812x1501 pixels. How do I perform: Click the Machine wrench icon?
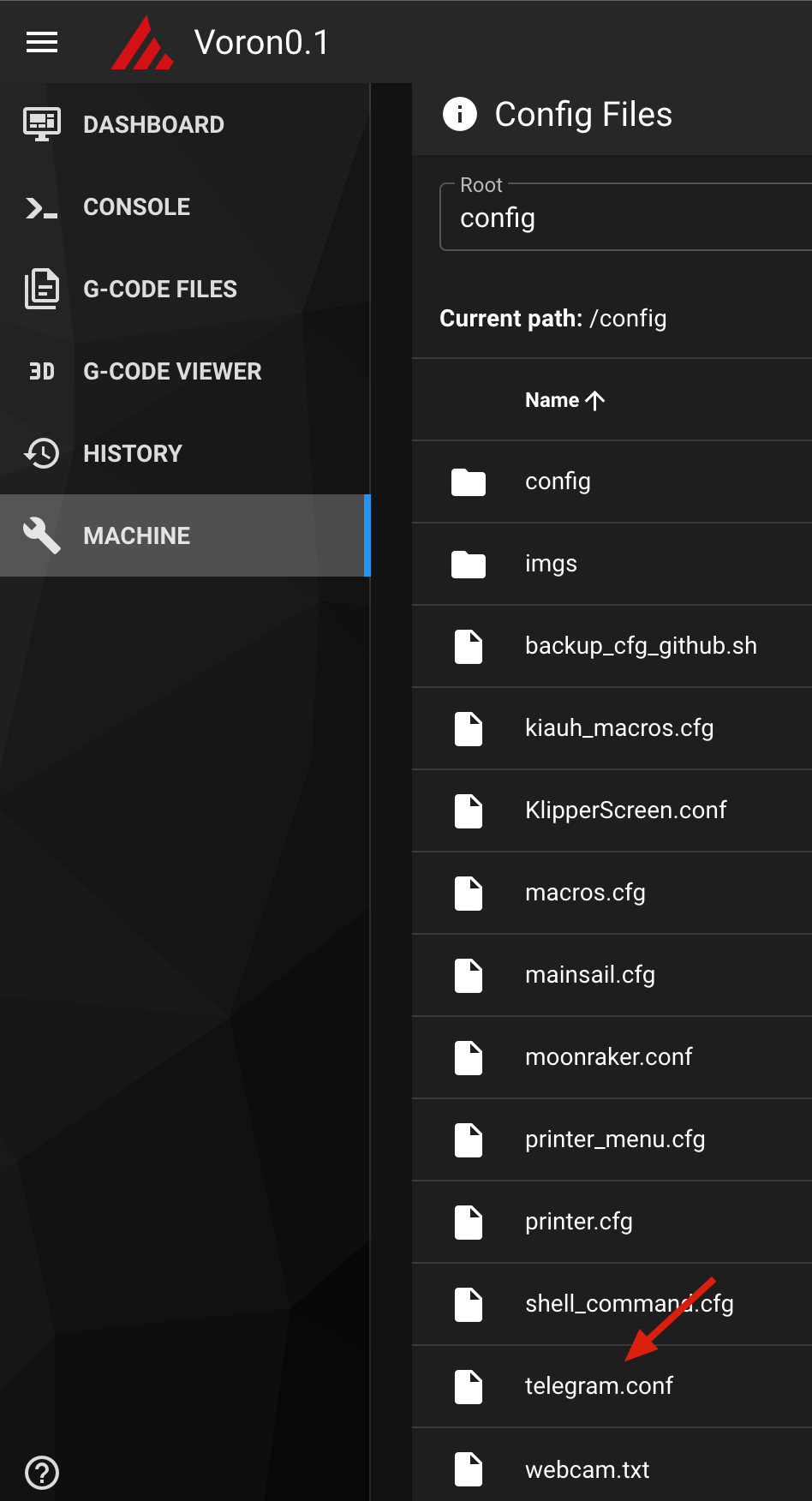(x=42, y=535)
